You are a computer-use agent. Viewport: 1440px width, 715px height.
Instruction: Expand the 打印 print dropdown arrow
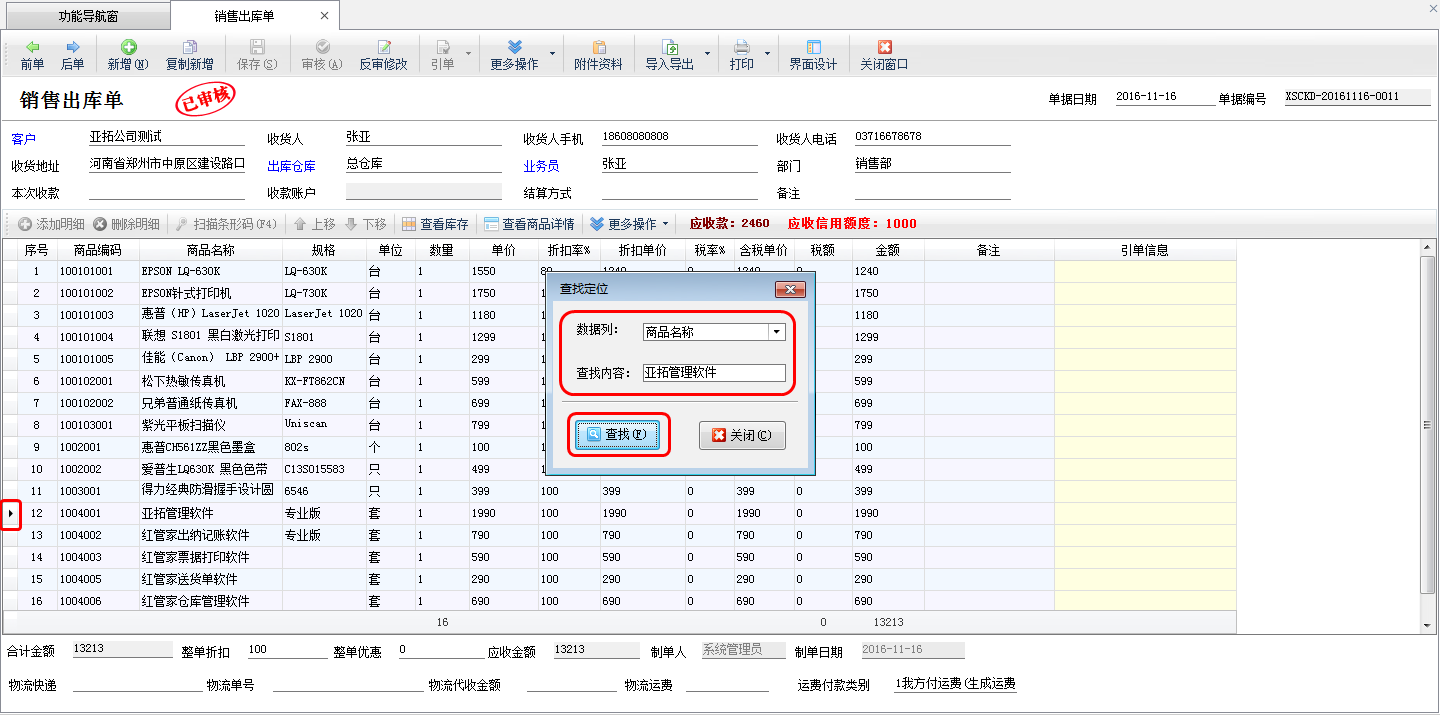point(768,53)
